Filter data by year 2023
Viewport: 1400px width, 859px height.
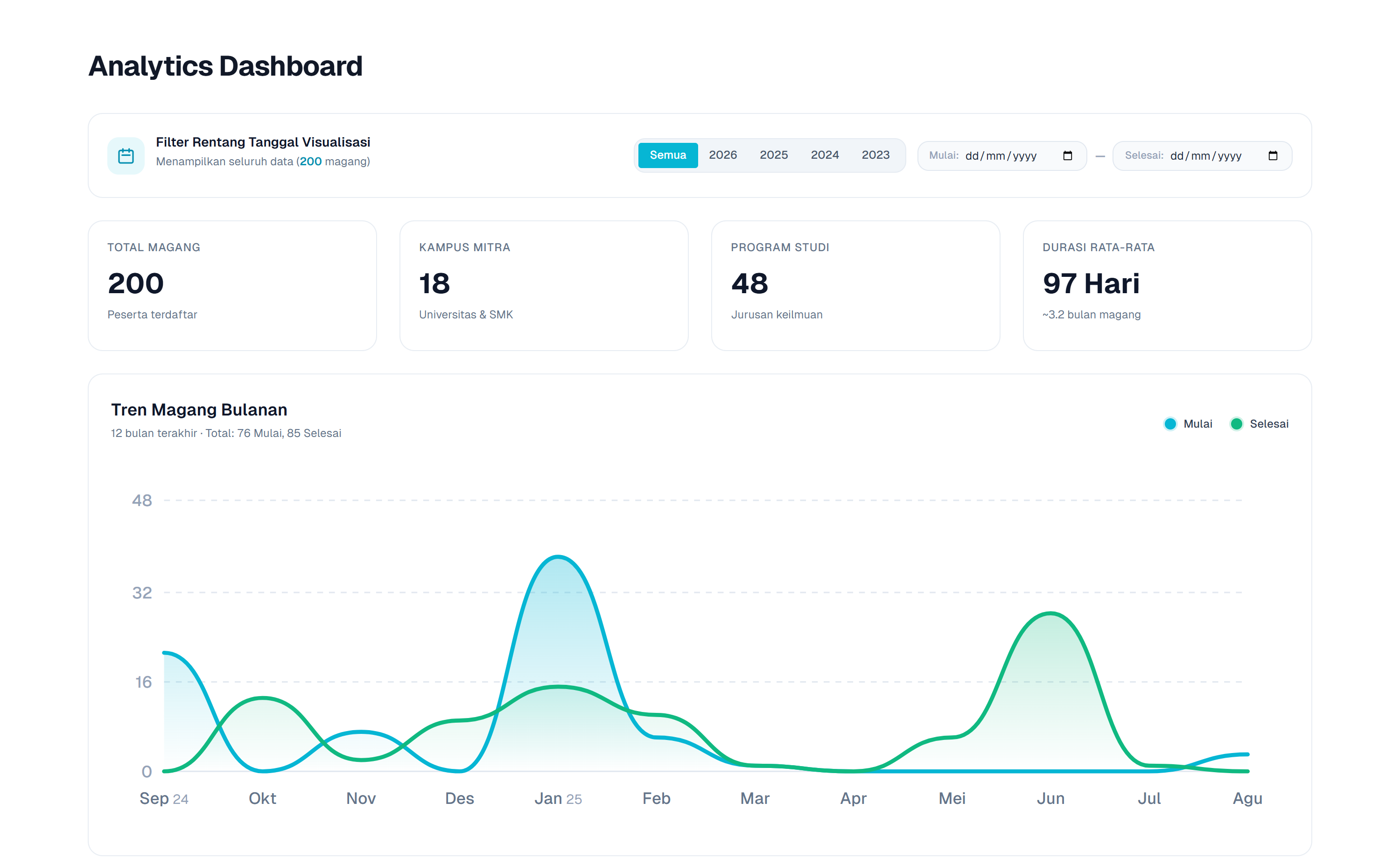point(875,155)
